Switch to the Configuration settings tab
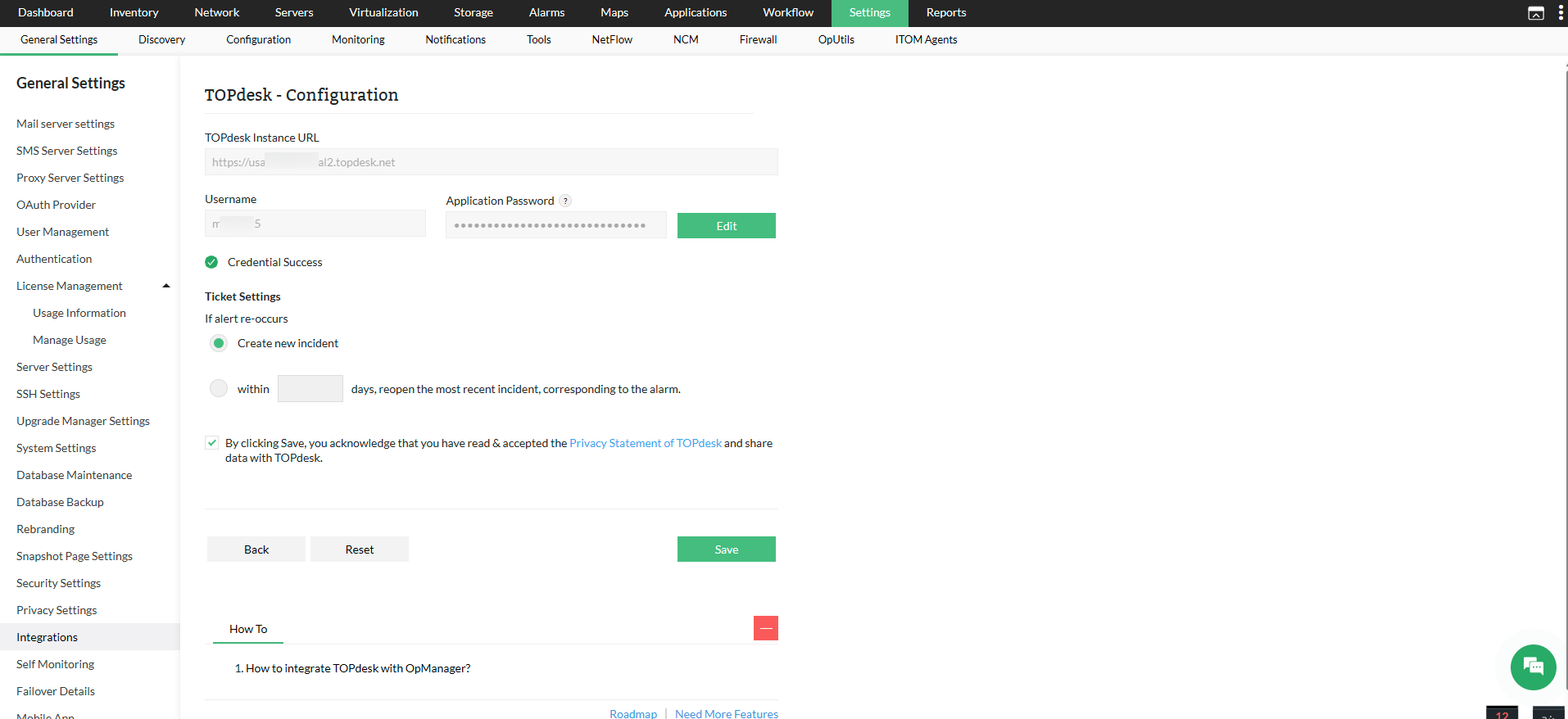1568x719 pixels. (258, 39)
